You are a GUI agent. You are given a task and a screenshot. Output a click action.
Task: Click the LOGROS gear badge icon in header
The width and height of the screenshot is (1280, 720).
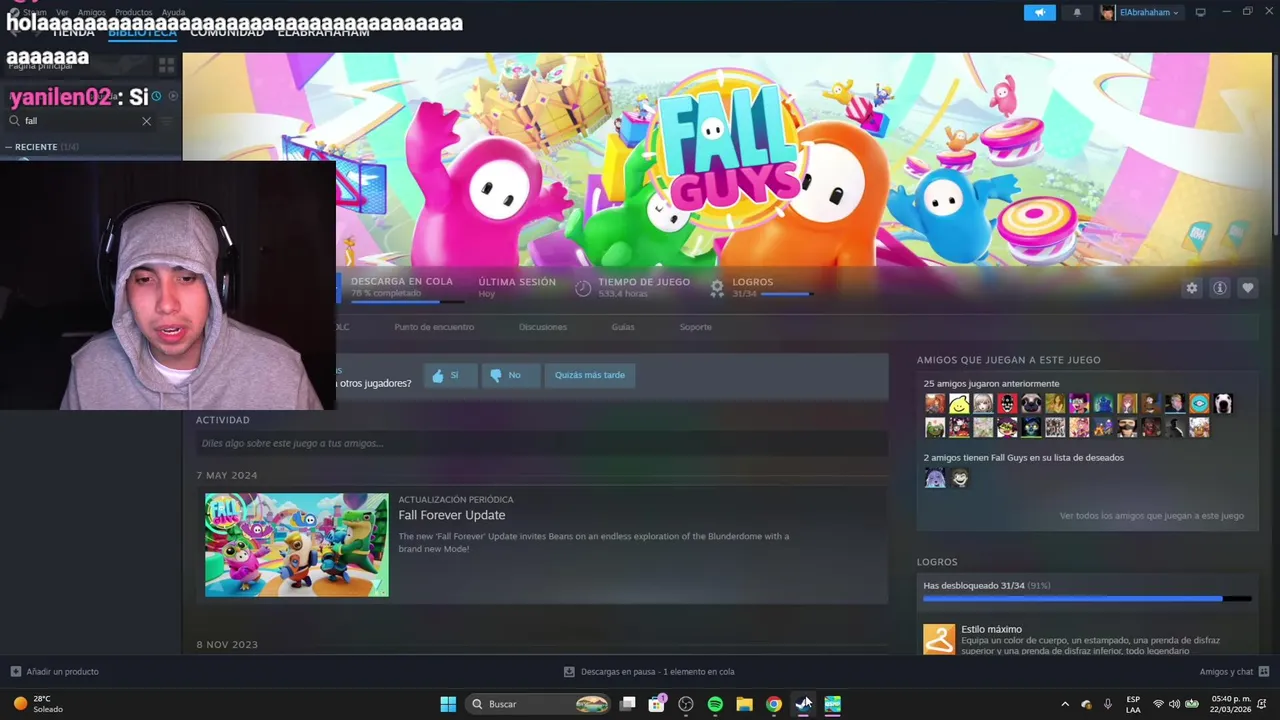(x=717, y=288)
